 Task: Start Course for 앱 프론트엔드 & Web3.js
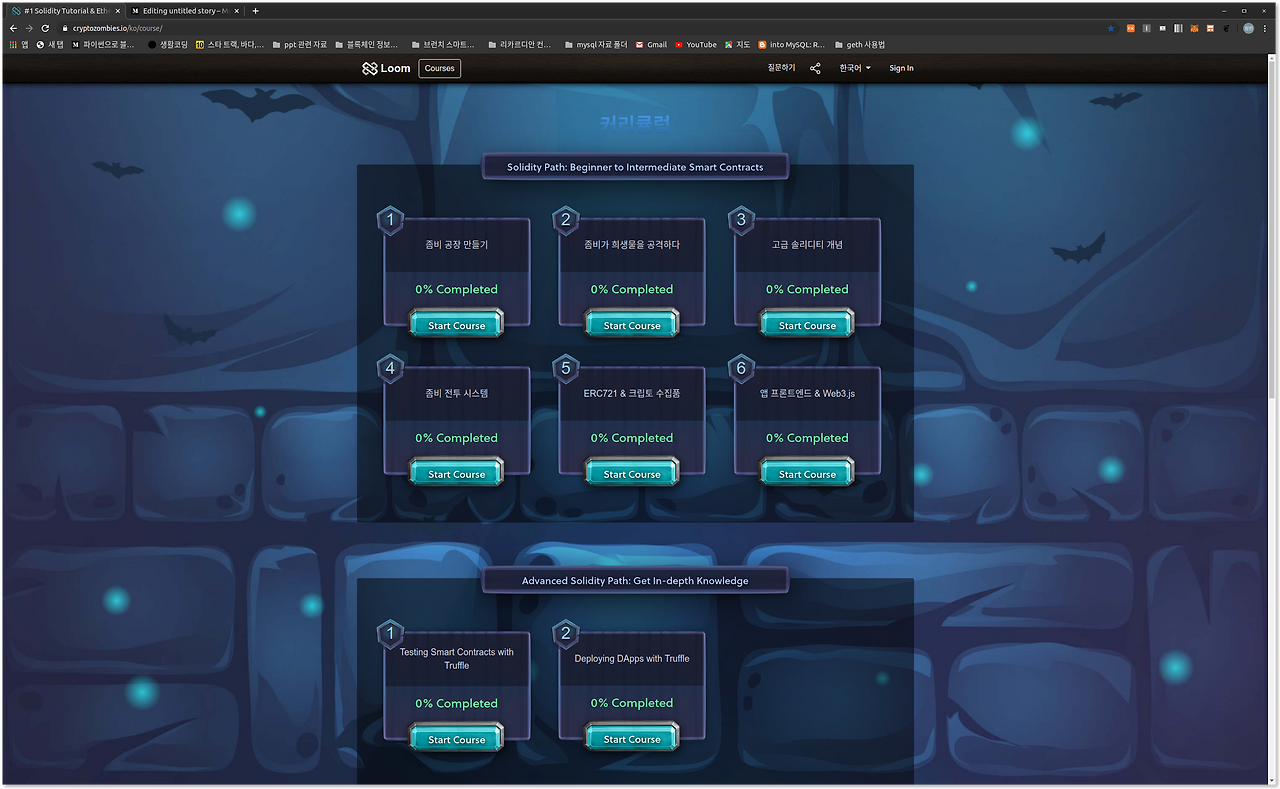click(807, 474)
